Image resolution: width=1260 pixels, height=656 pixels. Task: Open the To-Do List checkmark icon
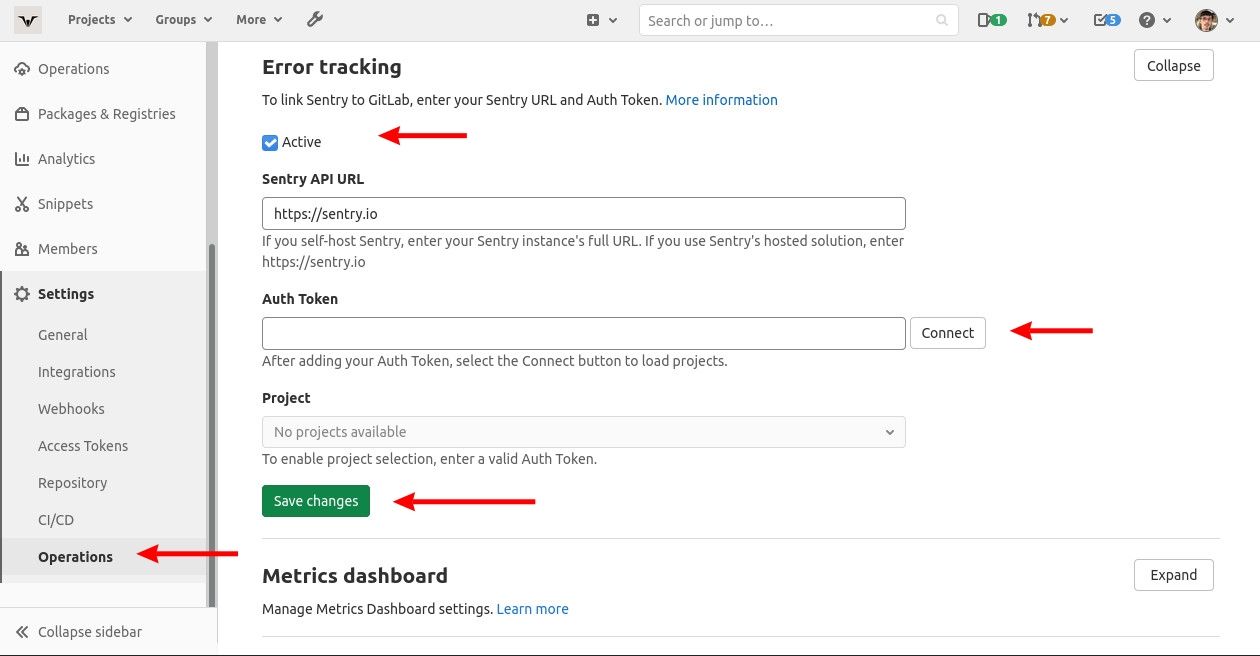click(1105, 19)
